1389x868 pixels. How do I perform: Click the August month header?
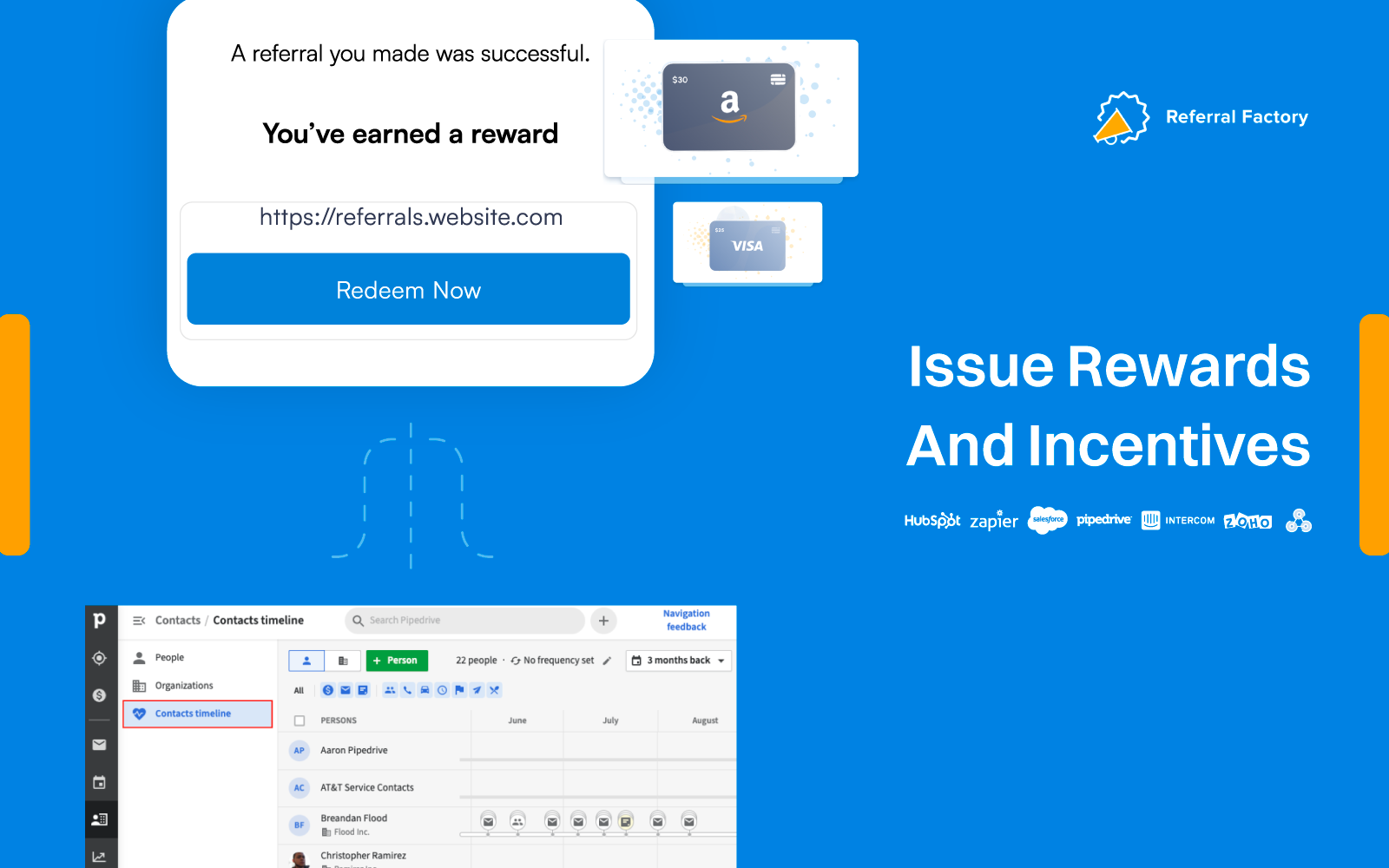click(705, 720)
